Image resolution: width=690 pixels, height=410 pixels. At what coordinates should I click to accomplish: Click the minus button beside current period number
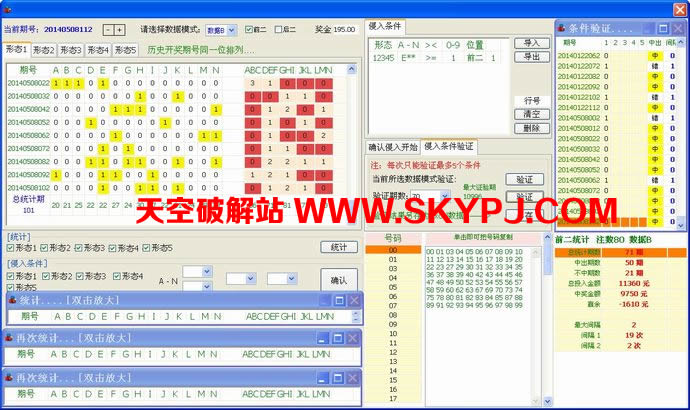108,30
